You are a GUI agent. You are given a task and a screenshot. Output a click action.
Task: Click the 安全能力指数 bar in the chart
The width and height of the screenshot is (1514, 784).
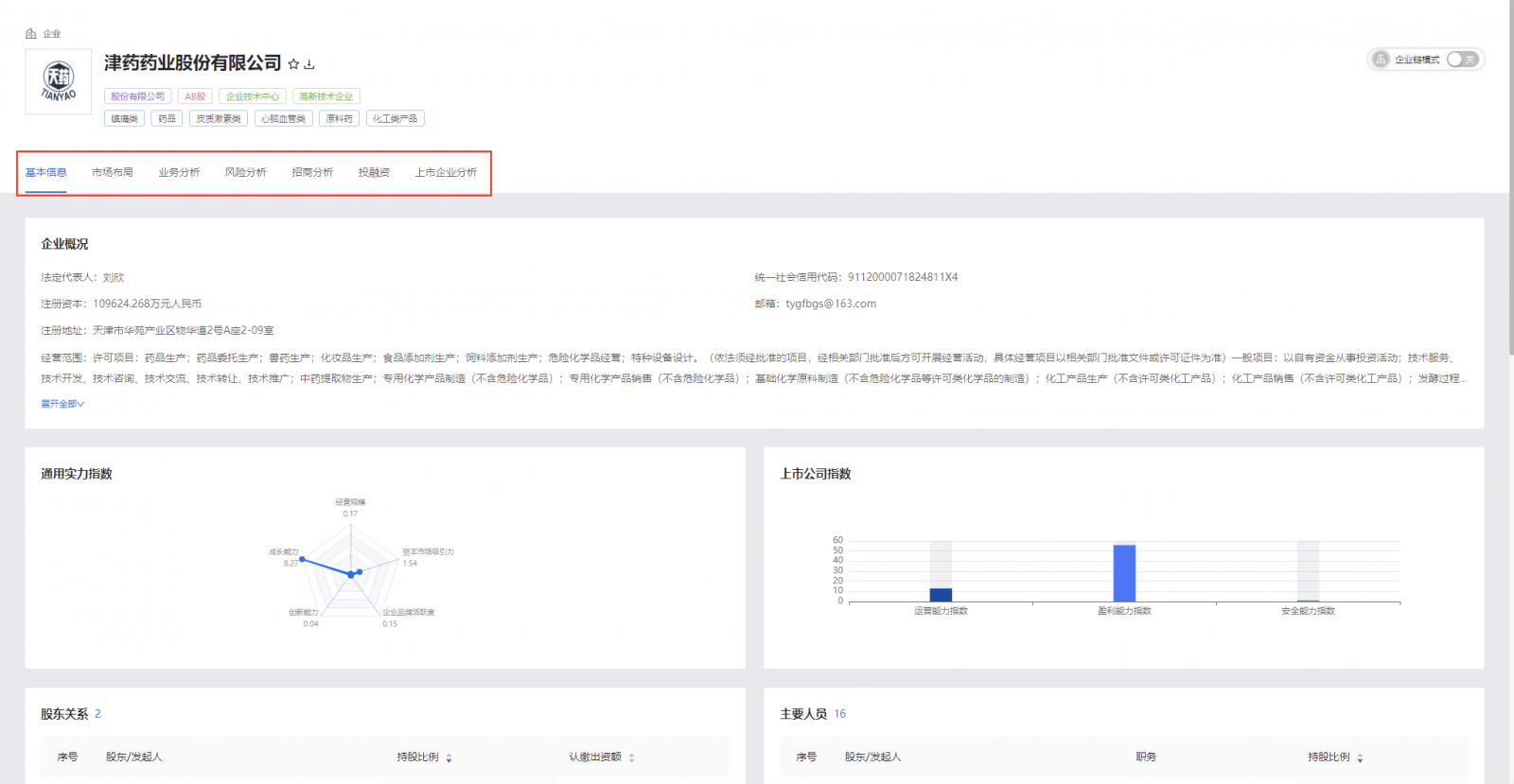tap(1308, 601)
